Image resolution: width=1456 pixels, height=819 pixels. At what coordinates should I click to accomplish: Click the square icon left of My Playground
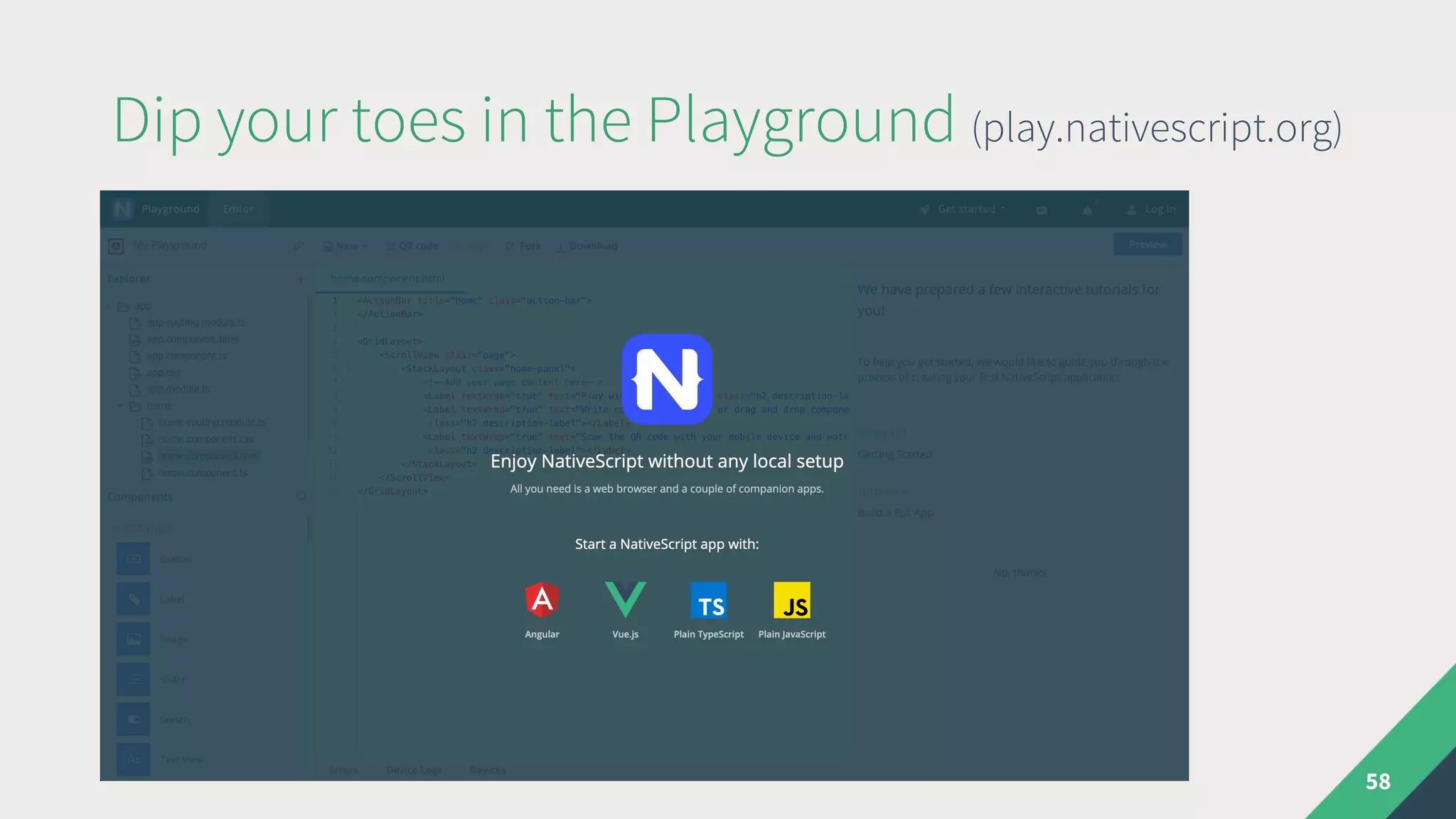pos(116,246)
